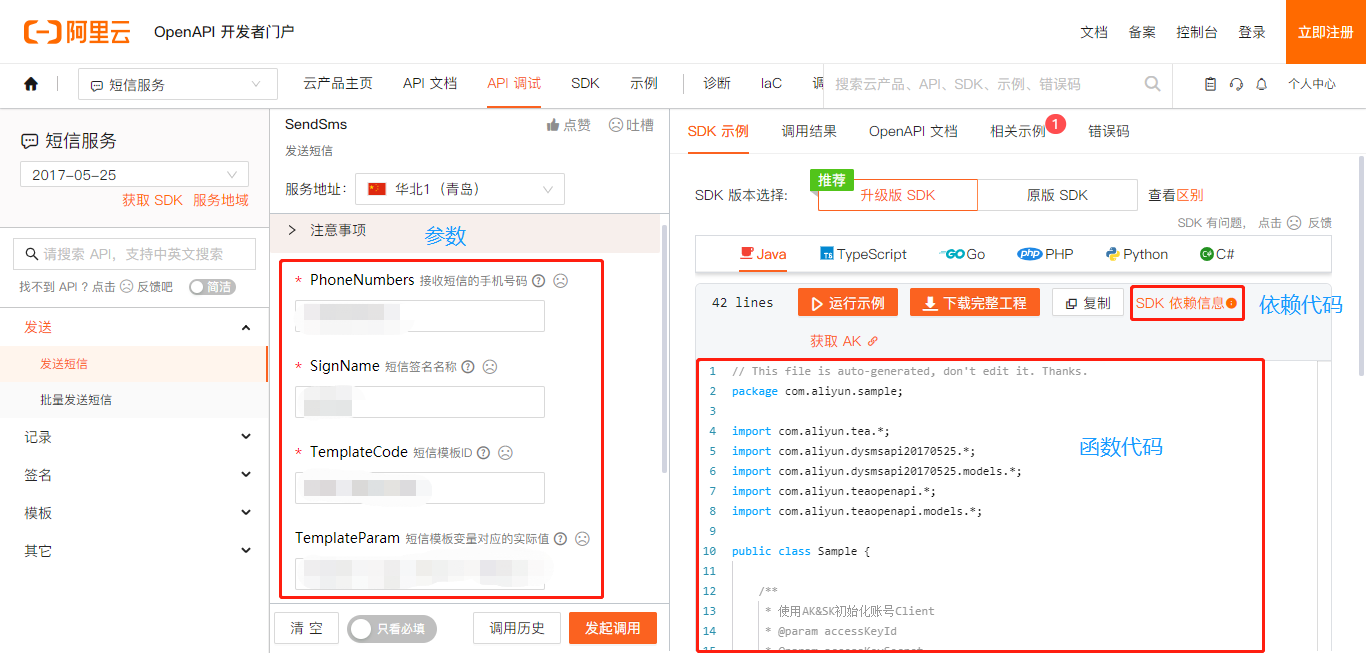Copy the code with 复制 button

pos(1088,303)
